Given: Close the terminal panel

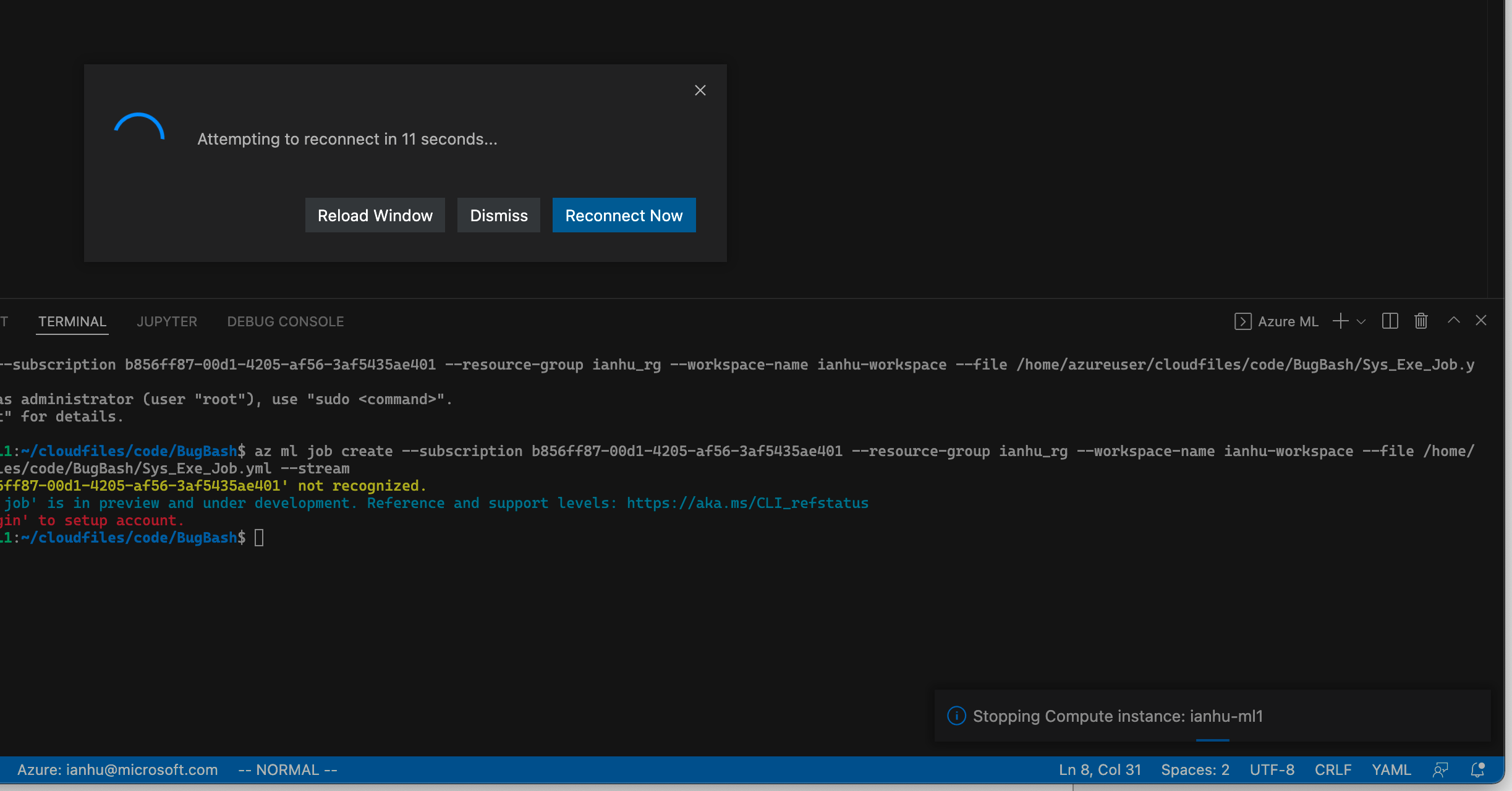Looking at the screenshot, I should (x=1481, y=320).
